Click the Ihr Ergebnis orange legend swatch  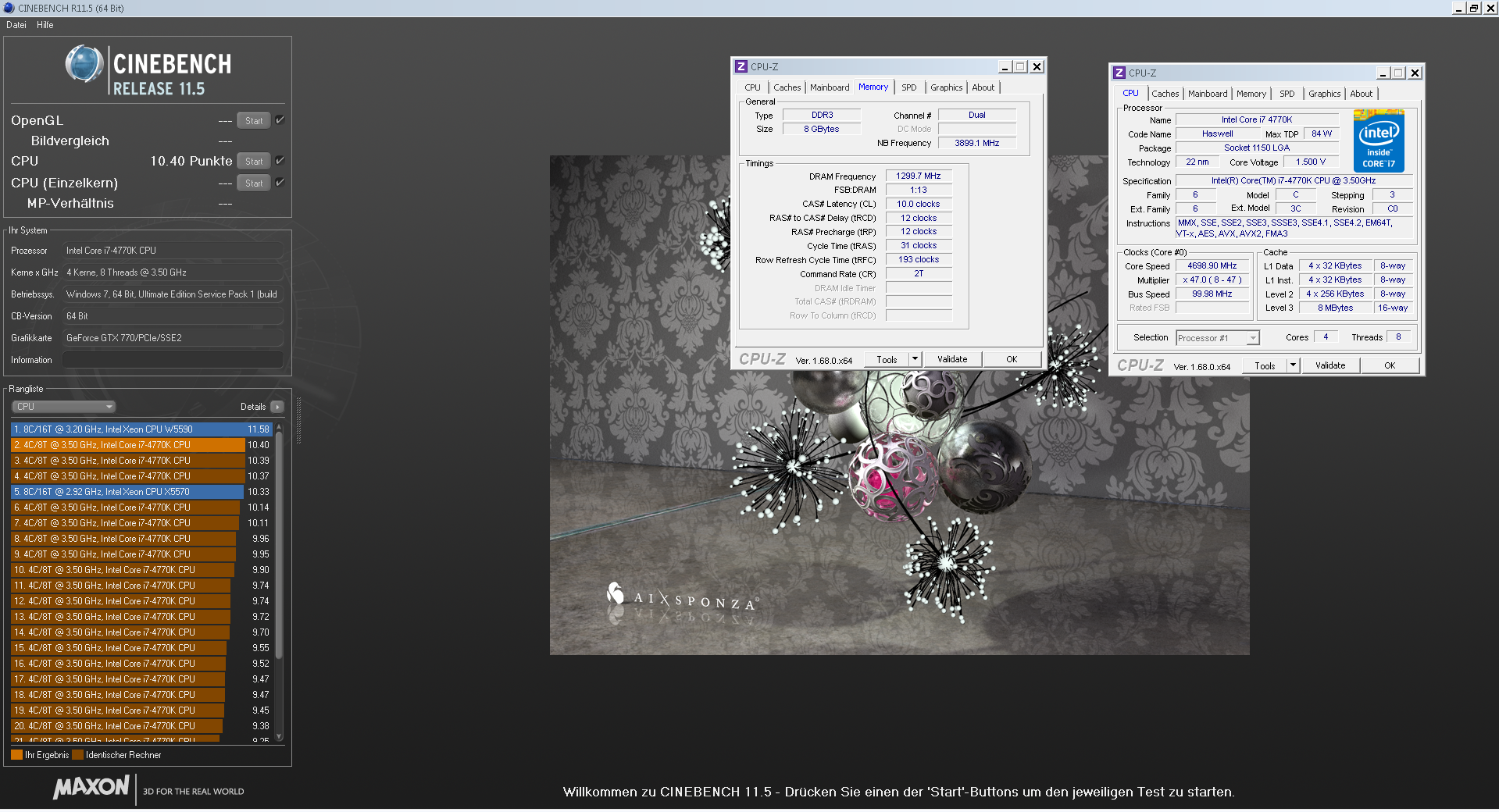(x=16, y=755)
